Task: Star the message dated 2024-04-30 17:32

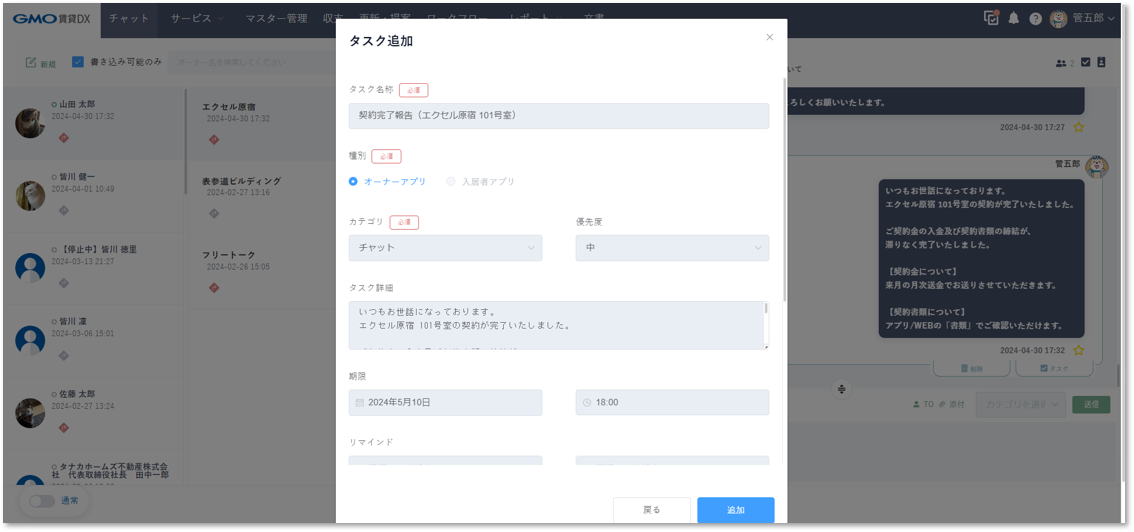Action: [x=1079, y=350]
